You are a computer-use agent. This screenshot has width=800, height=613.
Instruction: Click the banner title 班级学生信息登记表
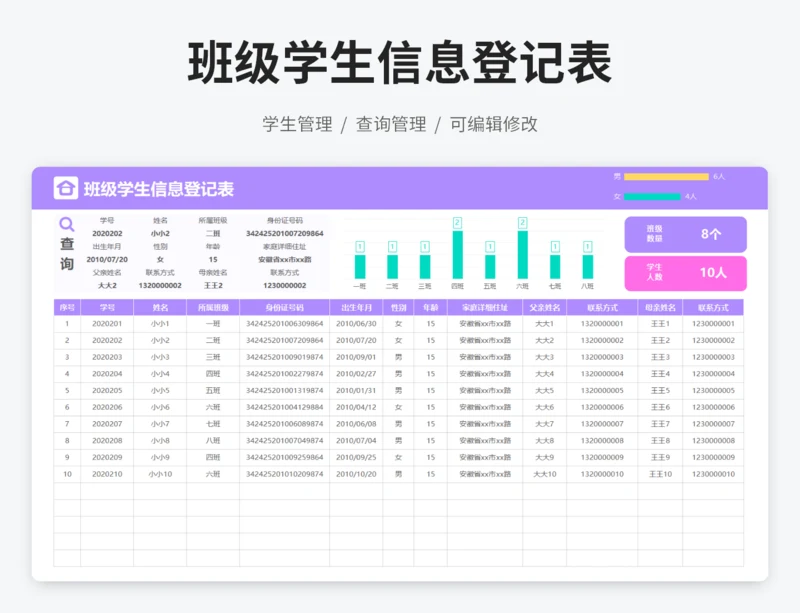click(x=159, y=189)
